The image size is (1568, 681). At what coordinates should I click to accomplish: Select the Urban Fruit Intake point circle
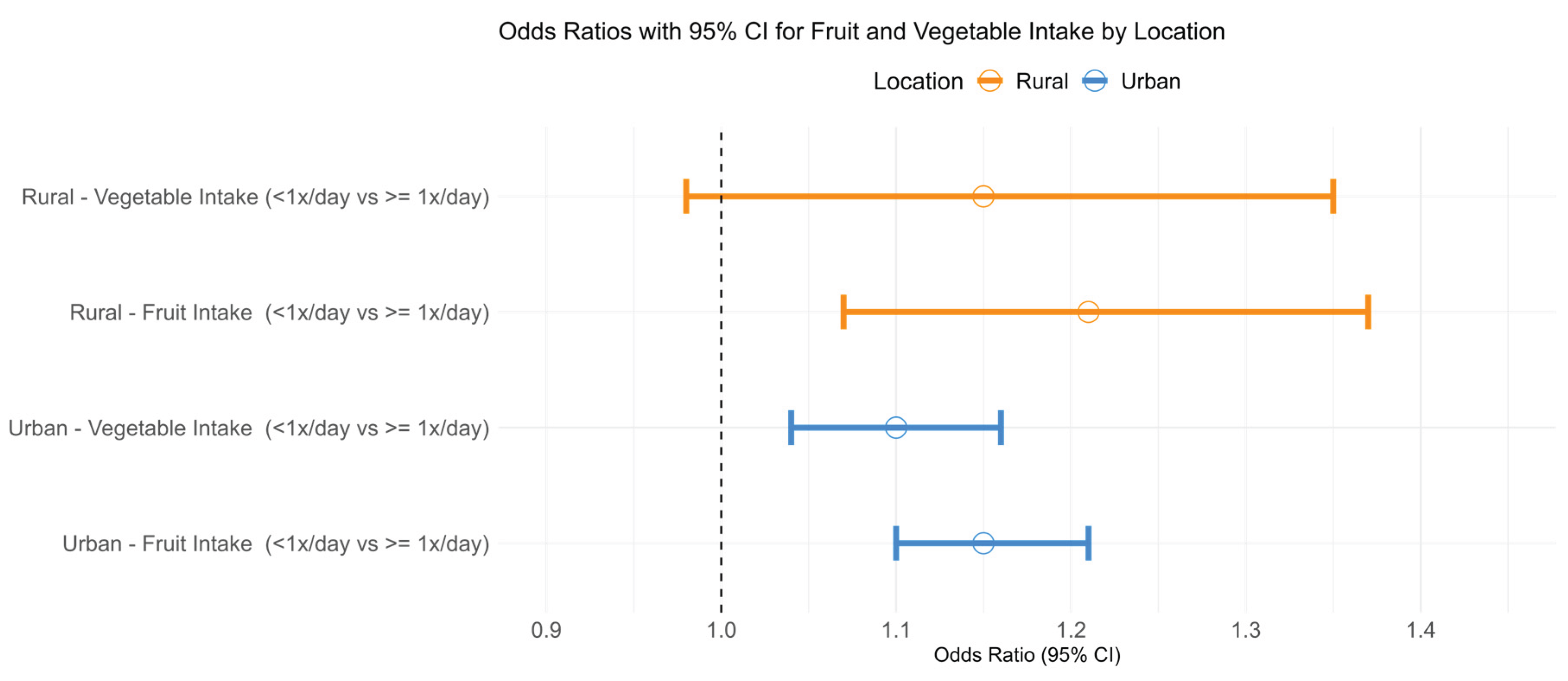[x=983, y=543]
